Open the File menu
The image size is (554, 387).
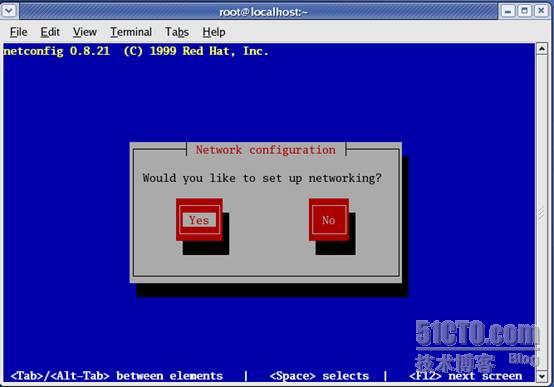point(18,32)
